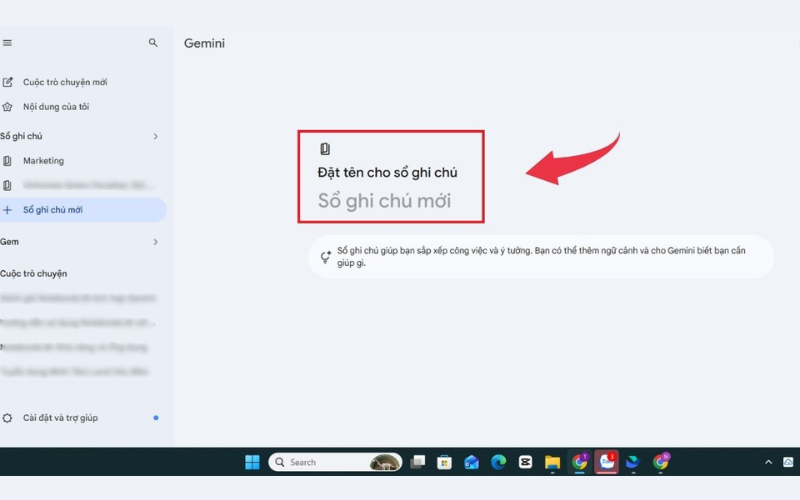
Task: Show hidden system tray icons
Action: 768,462
